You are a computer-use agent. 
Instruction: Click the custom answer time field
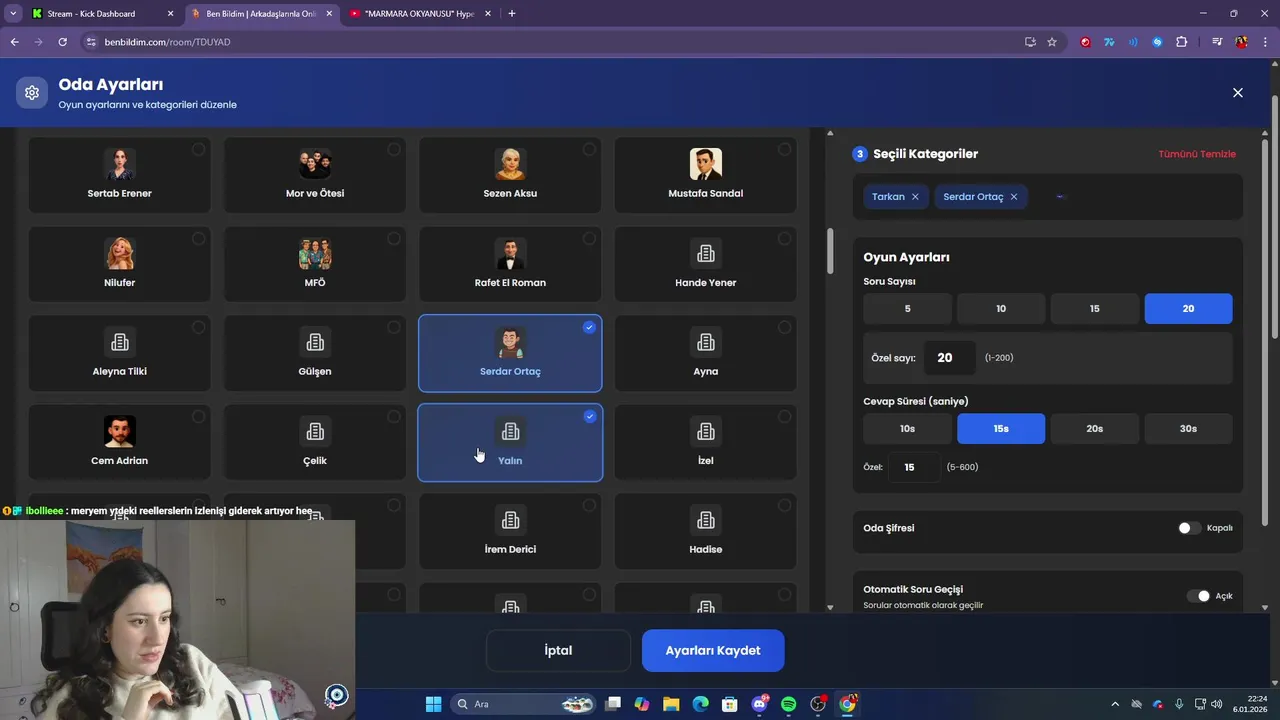pyautogui.click(x=915, y=467)
